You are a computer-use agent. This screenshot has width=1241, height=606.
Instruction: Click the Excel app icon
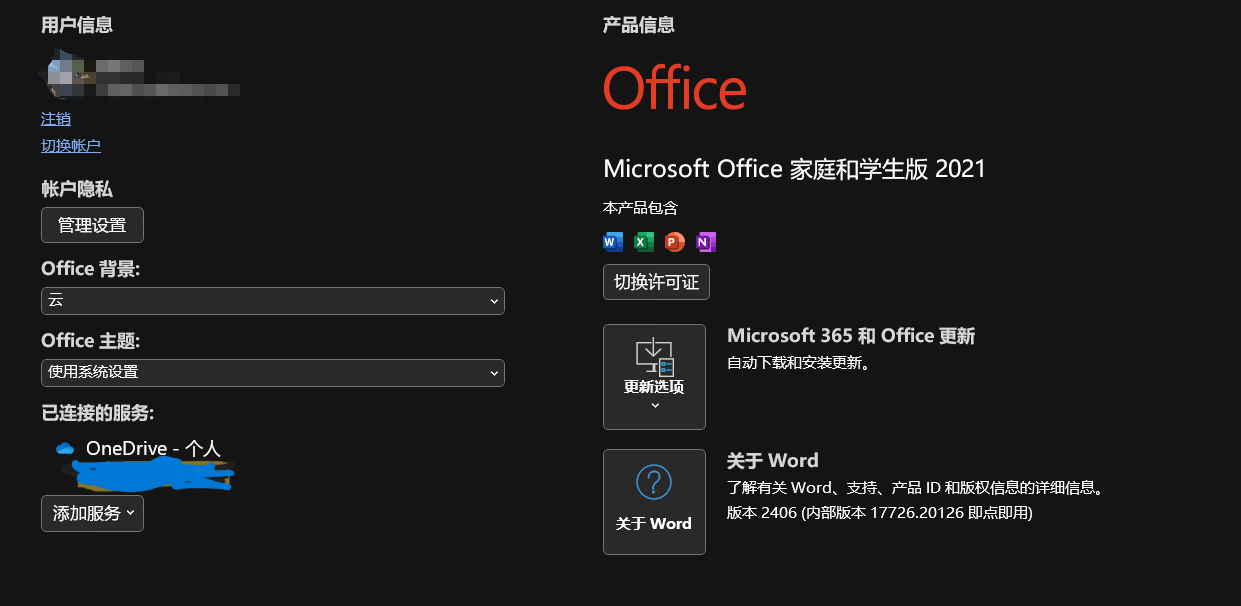(644, 242)
